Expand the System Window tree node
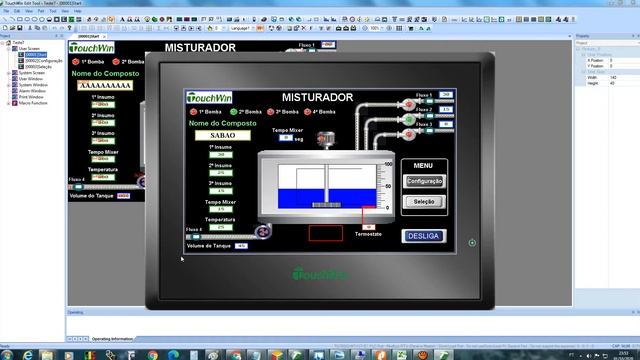The height and width of the screenshot is (360, 640). tap(9, 85)
